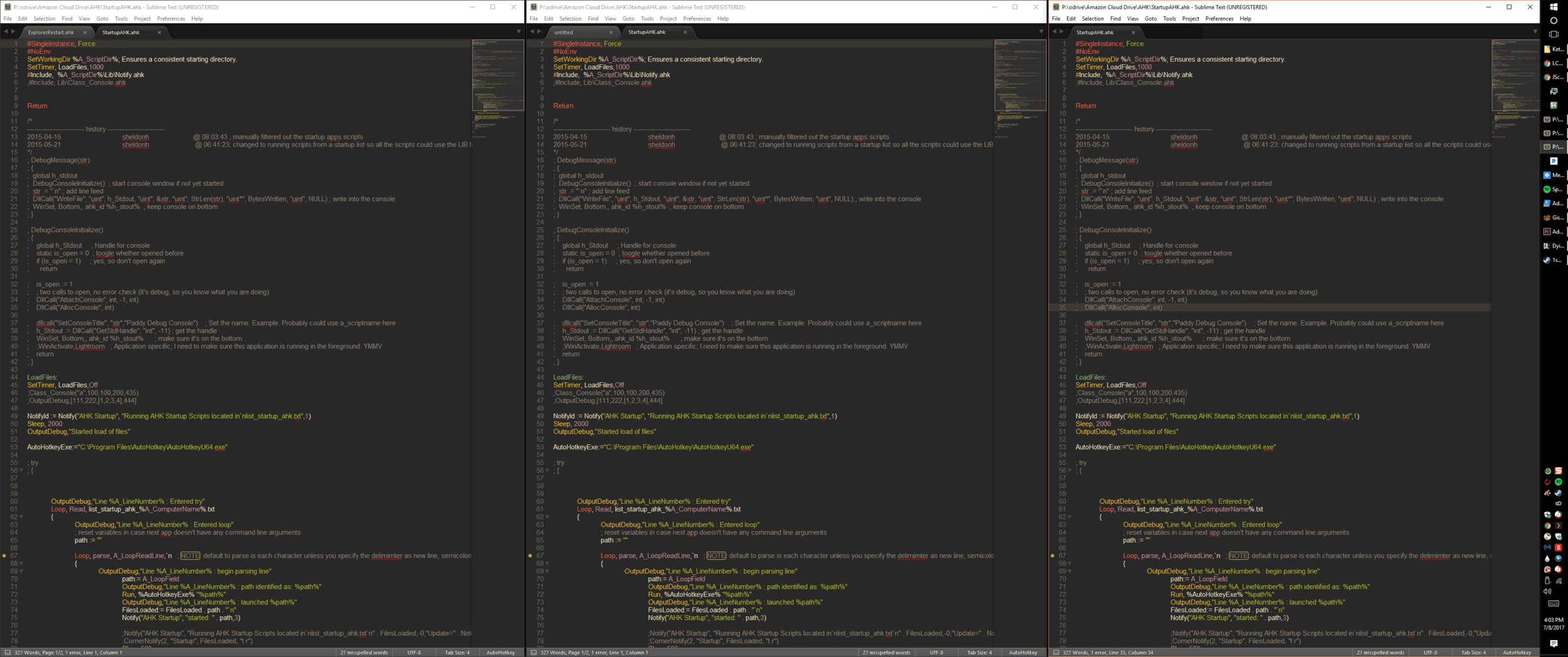Open Preferences menu in the right window

[x=1219, y=19]
